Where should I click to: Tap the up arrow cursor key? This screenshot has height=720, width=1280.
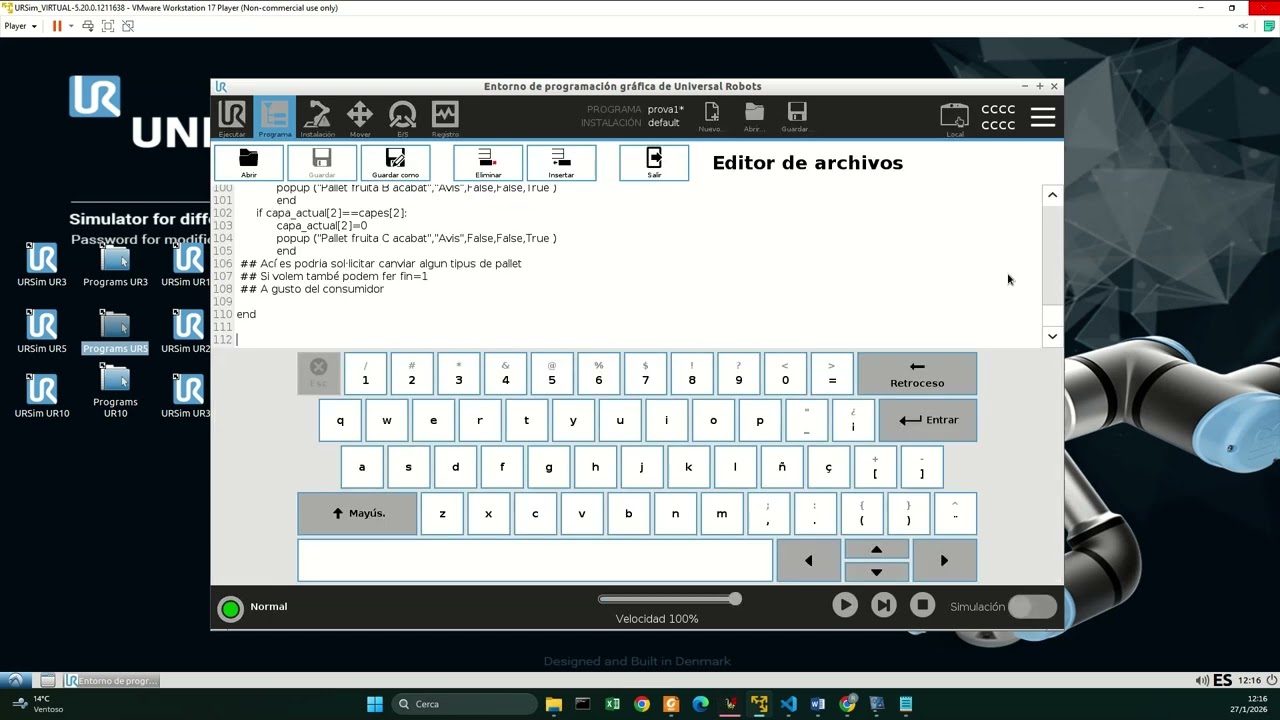click(x=876, y=549)
